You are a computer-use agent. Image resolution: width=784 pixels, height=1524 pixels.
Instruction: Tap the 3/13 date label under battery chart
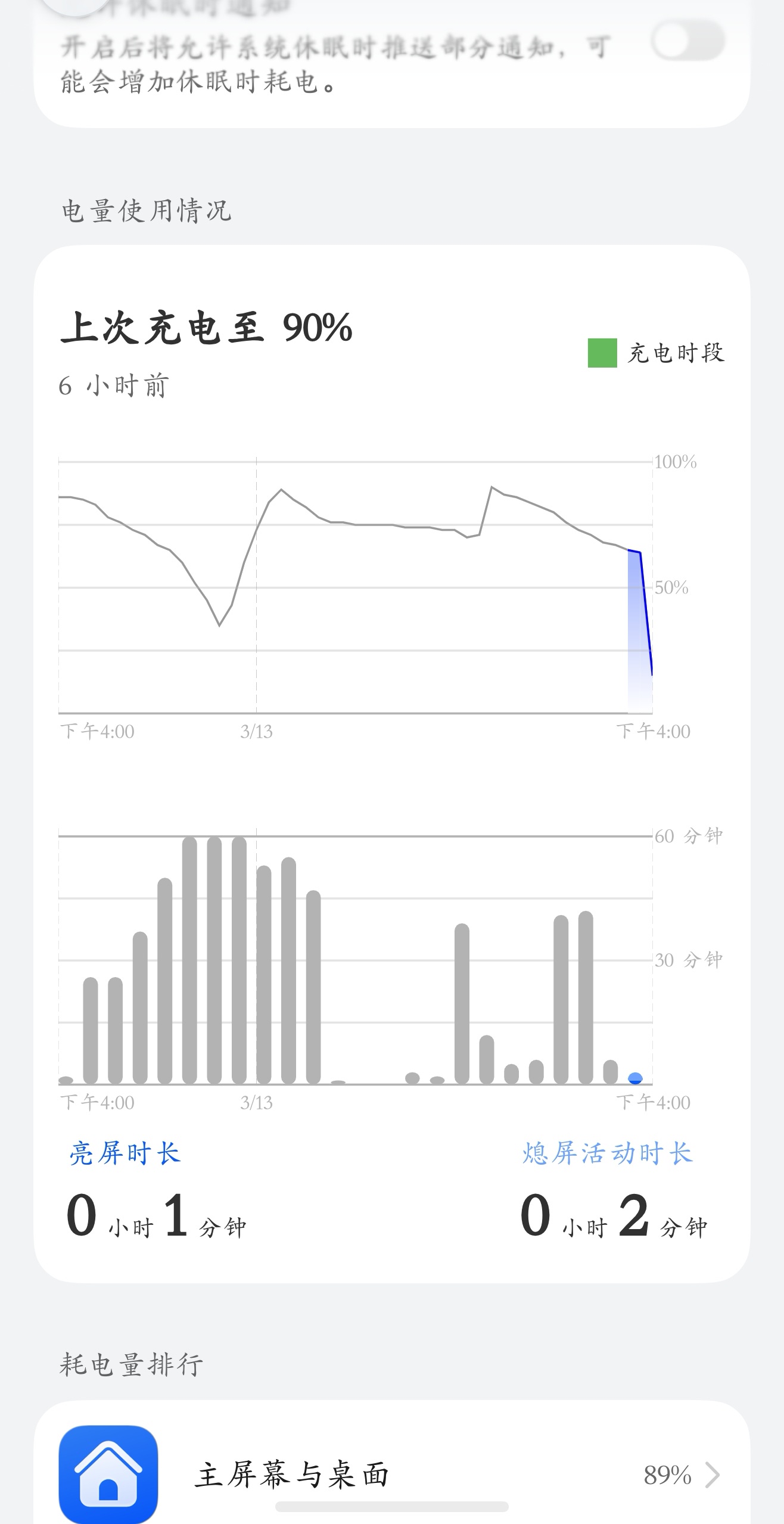[x=256, y=732]
